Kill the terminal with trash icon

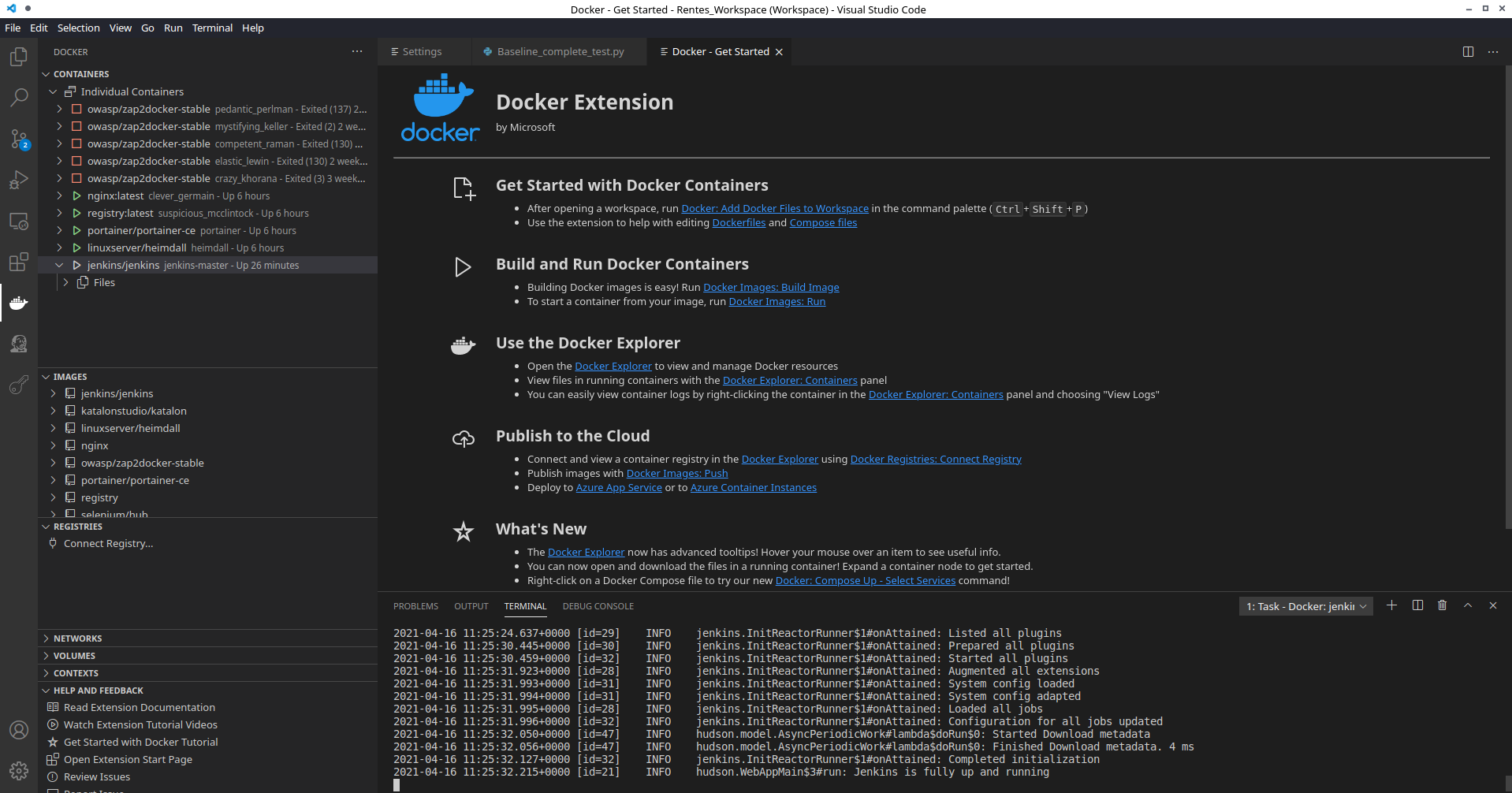1443,605
